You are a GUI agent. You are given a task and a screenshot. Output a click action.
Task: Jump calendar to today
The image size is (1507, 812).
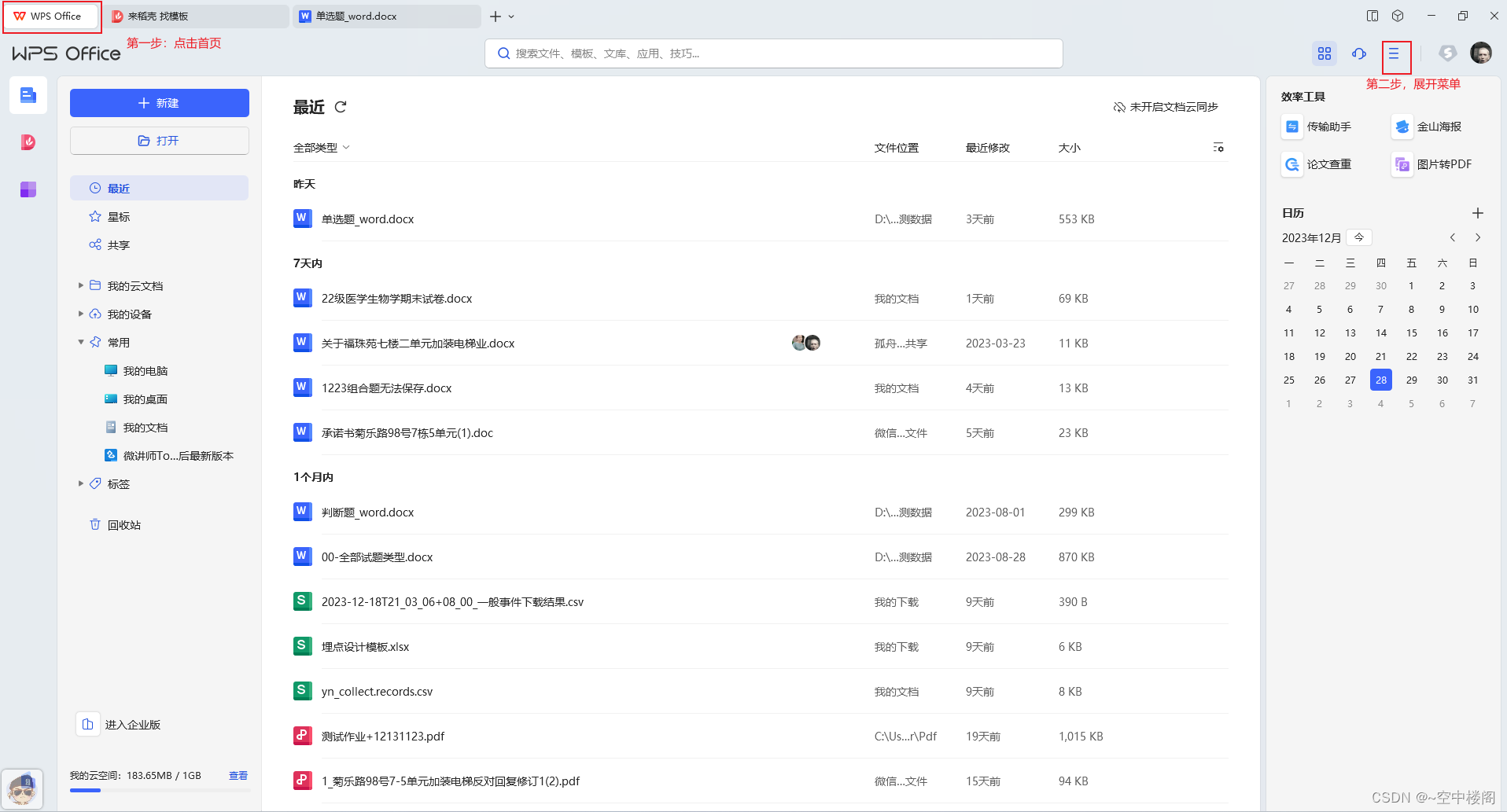click(1359, 237)
